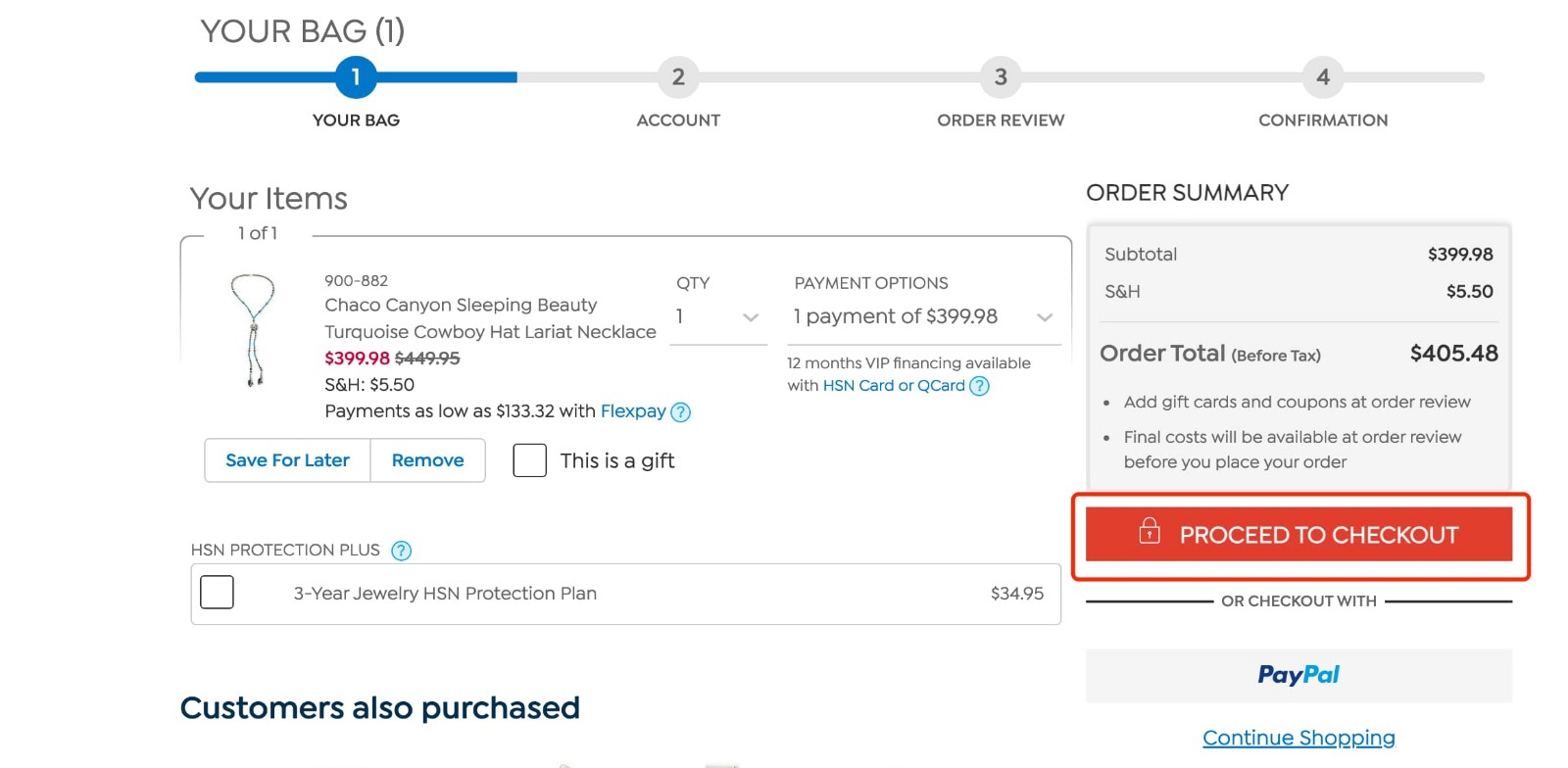Click the step 4 Confirmation circle
Image resolution: width=1568 pixels, height=768 pixels.
pos(1323,77)
